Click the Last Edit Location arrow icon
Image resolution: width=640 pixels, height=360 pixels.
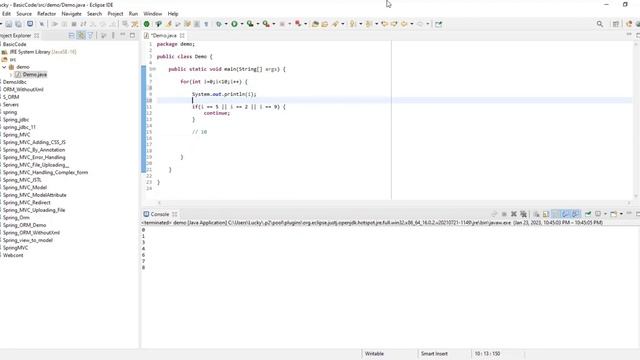[x=384, y=24]
